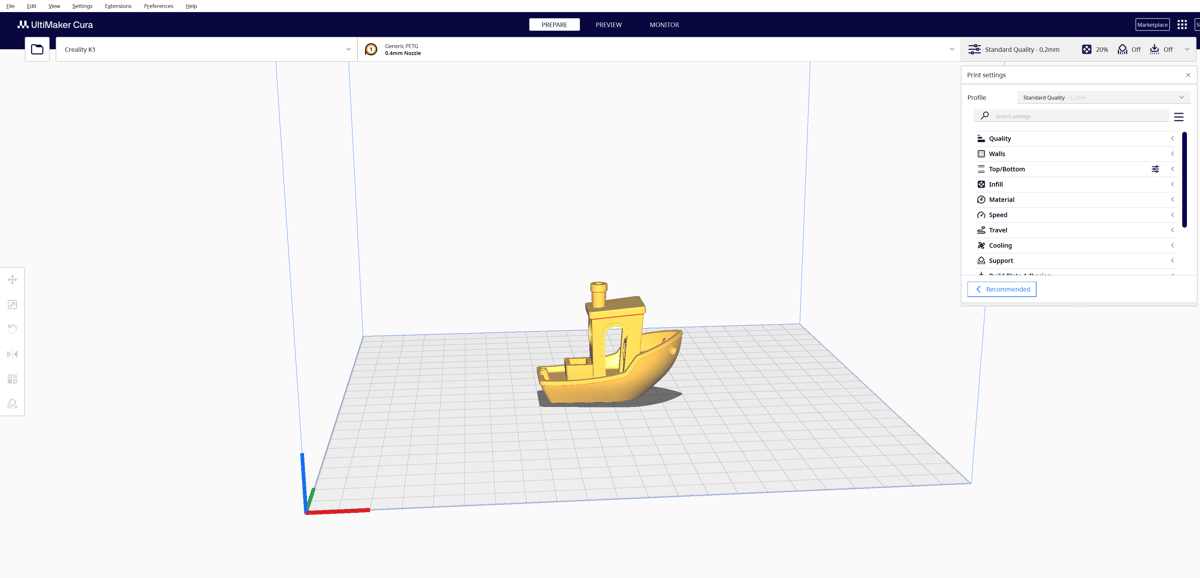Open the Creality K1 printer dropdown
This screenshot has height=578, width=1200.
click(x=207, y=49)
